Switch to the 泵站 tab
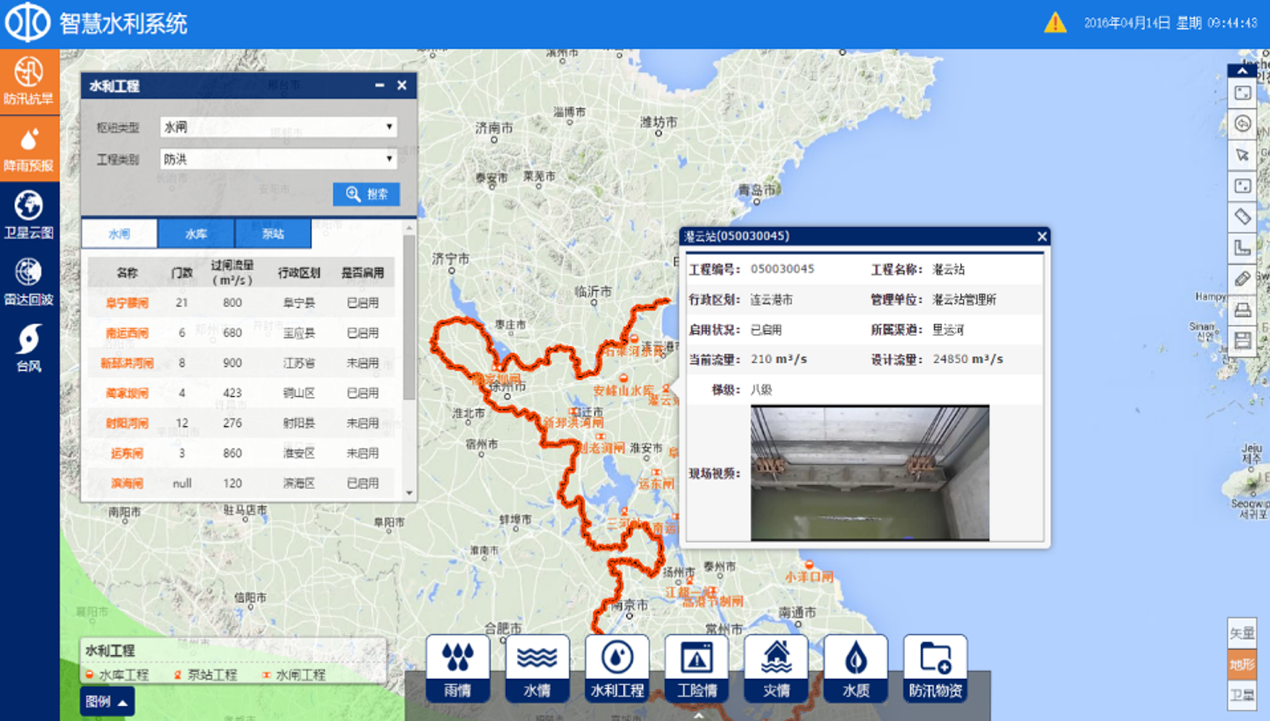The height and width of the screenshot is (721, 1270). click(273, 234)
